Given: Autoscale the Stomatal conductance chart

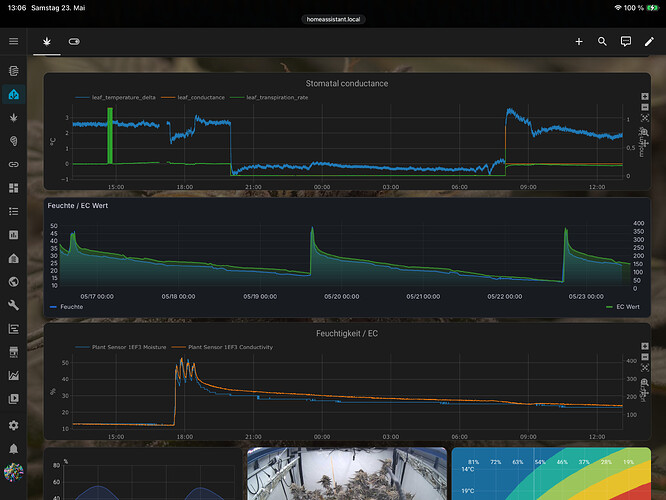Looking at the screenshot, I should pos(644,118).
